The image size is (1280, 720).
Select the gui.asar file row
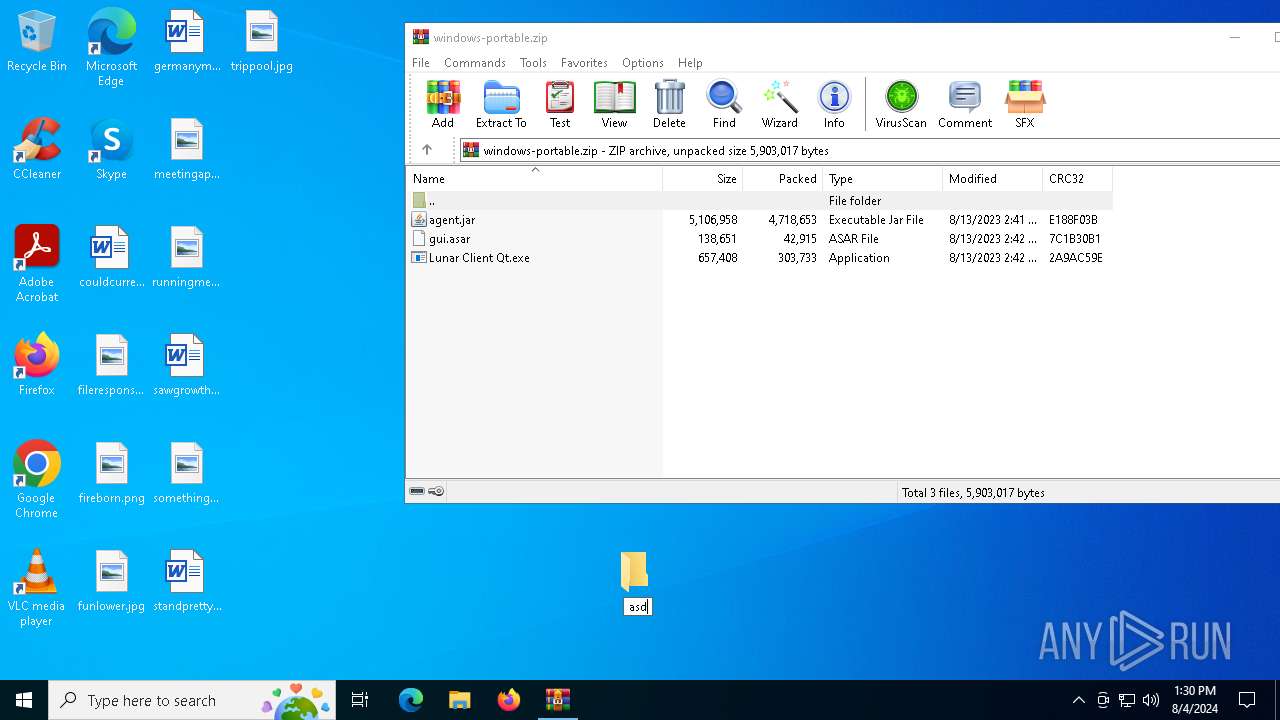(x=758, y=239)
